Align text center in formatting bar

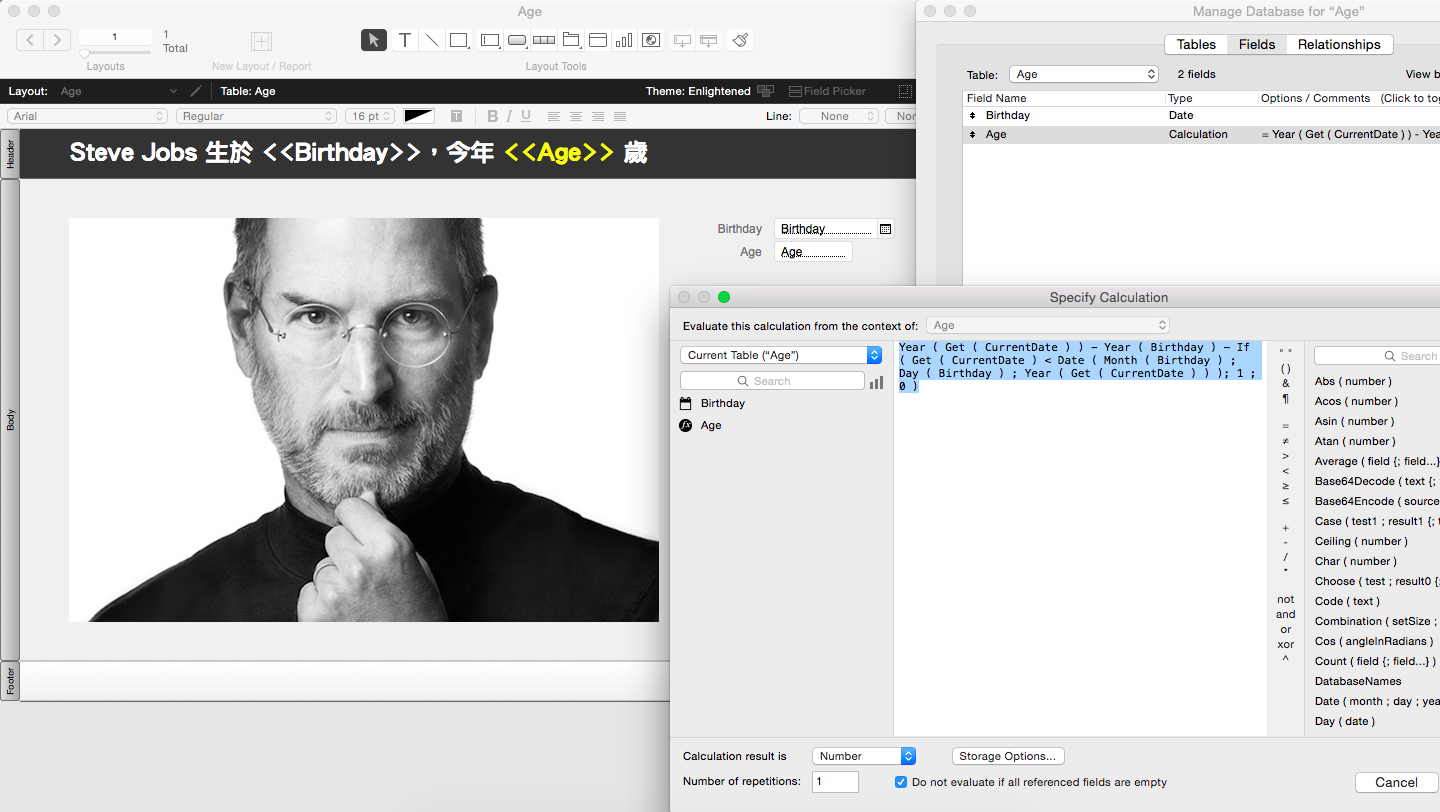point(575,116)
